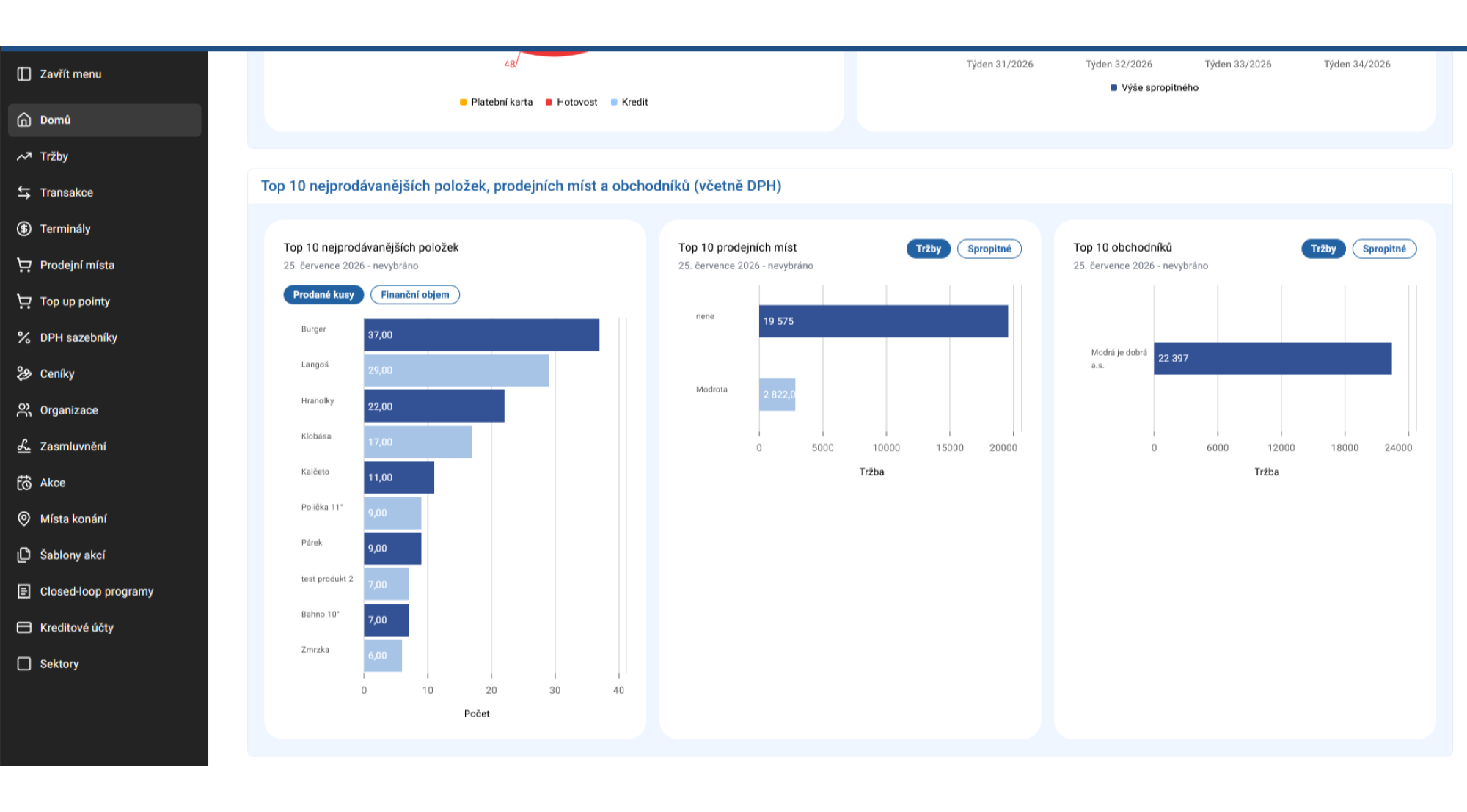Click the Terminály dollar icon
This screenshot has width=1467, height=812.
tap(24, 229)
